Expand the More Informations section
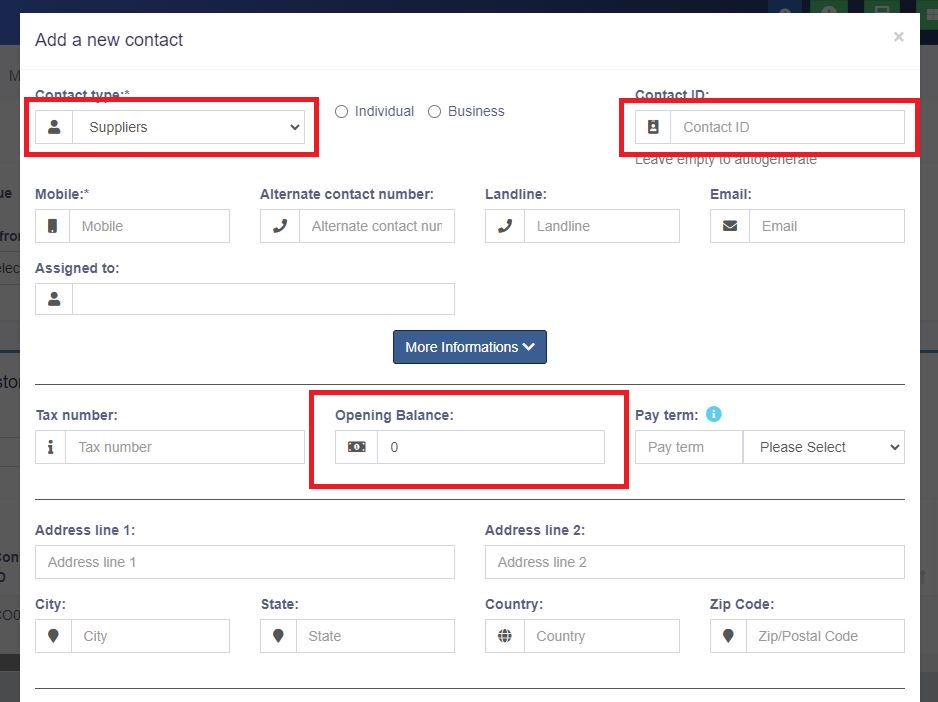 pyautogui.click(x=470, y=347)
